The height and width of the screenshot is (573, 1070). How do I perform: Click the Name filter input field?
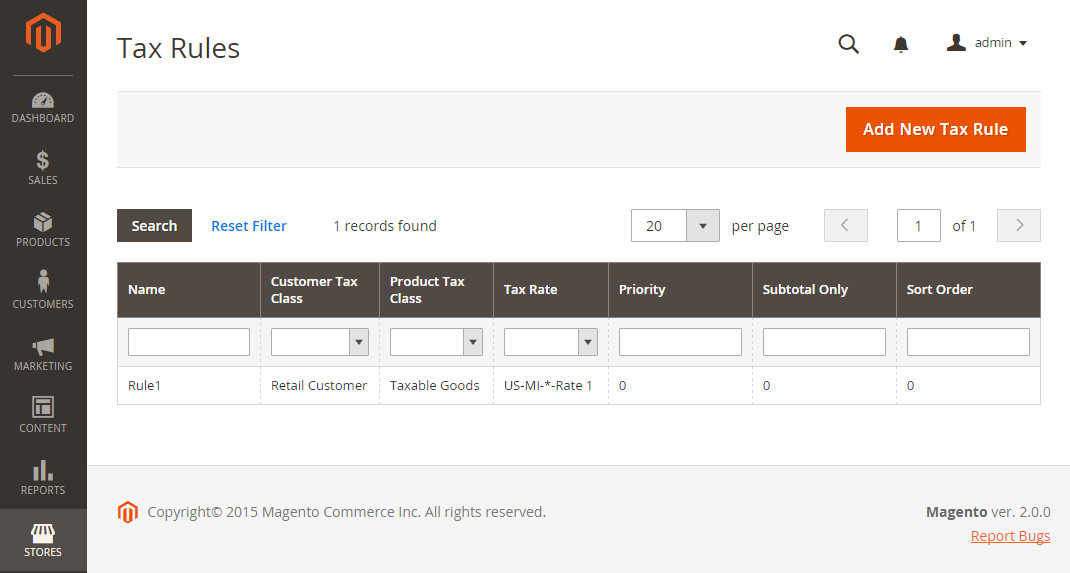(x=188, y=342)
